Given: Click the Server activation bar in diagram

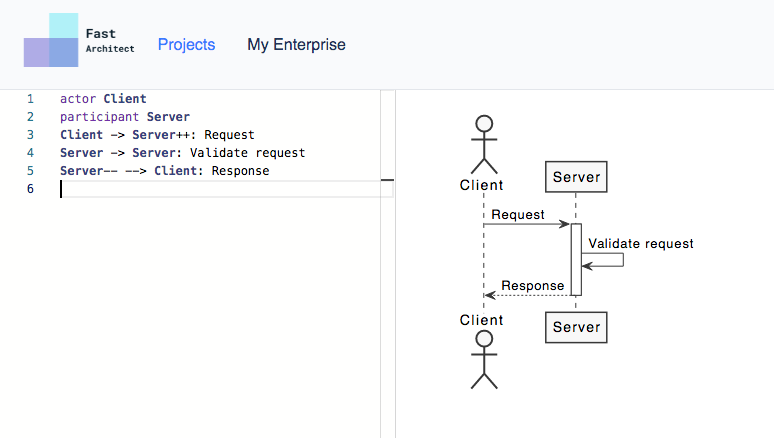Looking at the screenshot, I should click(576, 260).
